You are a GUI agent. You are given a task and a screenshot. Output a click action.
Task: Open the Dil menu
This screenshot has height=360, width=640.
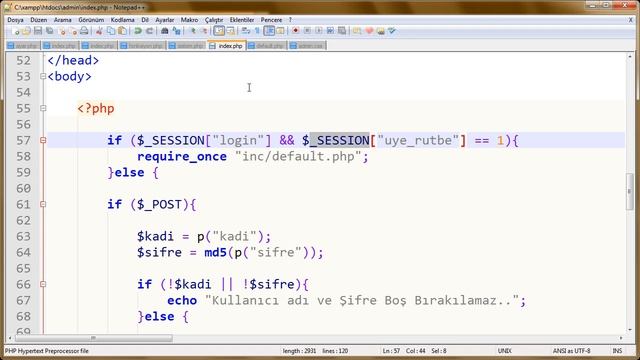coord(145,20)
